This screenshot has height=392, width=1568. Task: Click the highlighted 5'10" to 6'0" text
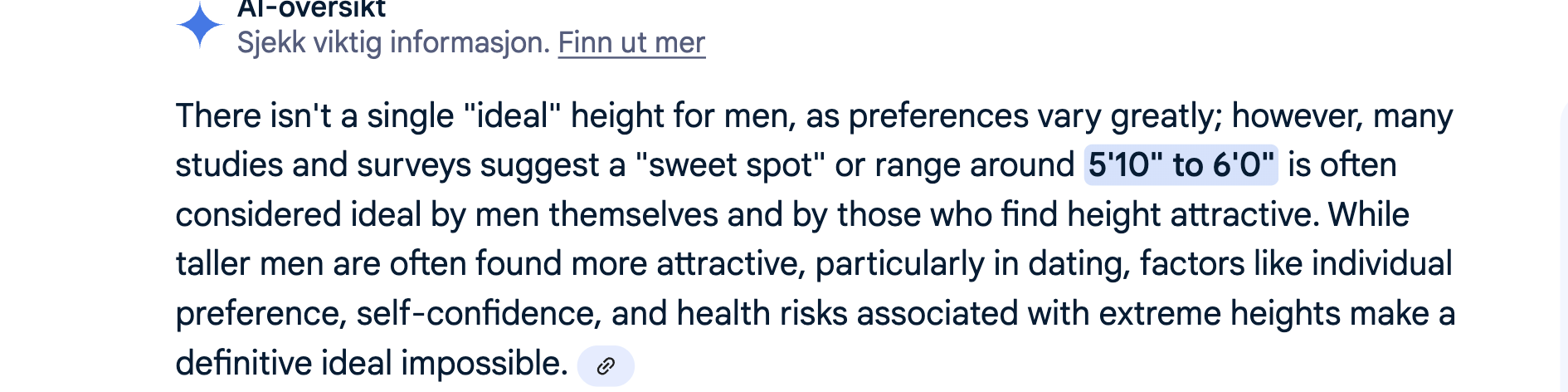1180,164
